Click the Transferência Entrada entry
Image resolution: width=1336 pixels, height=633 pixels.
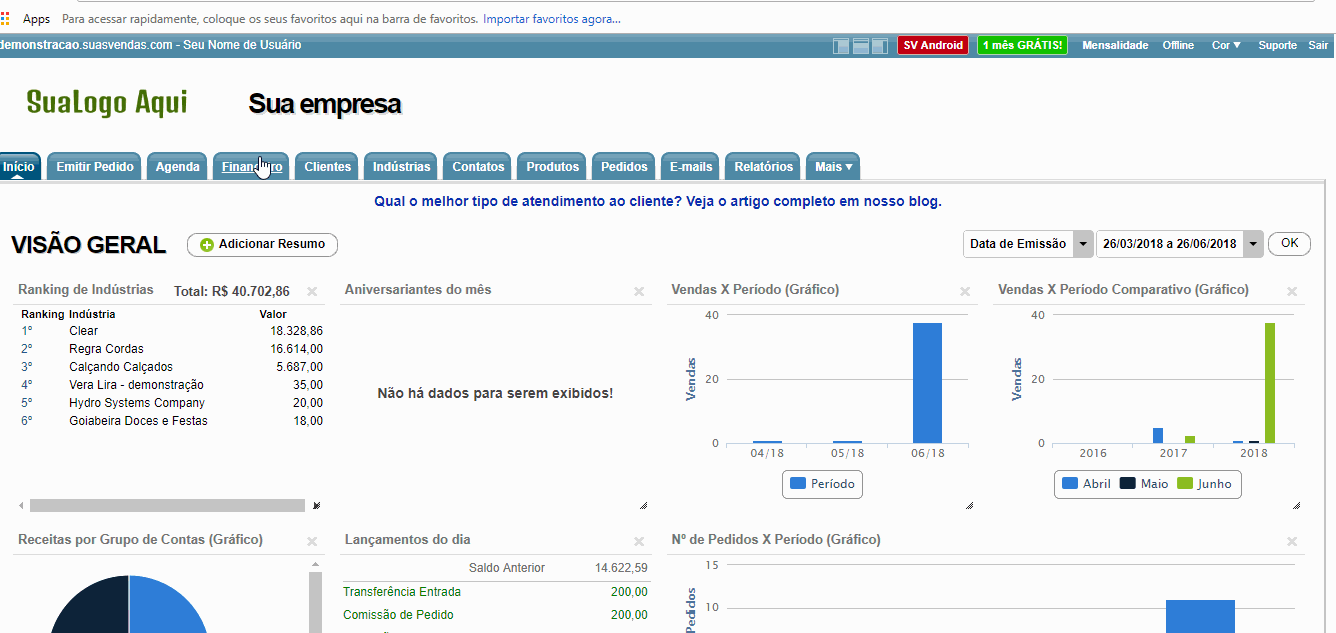coord(402,592)
